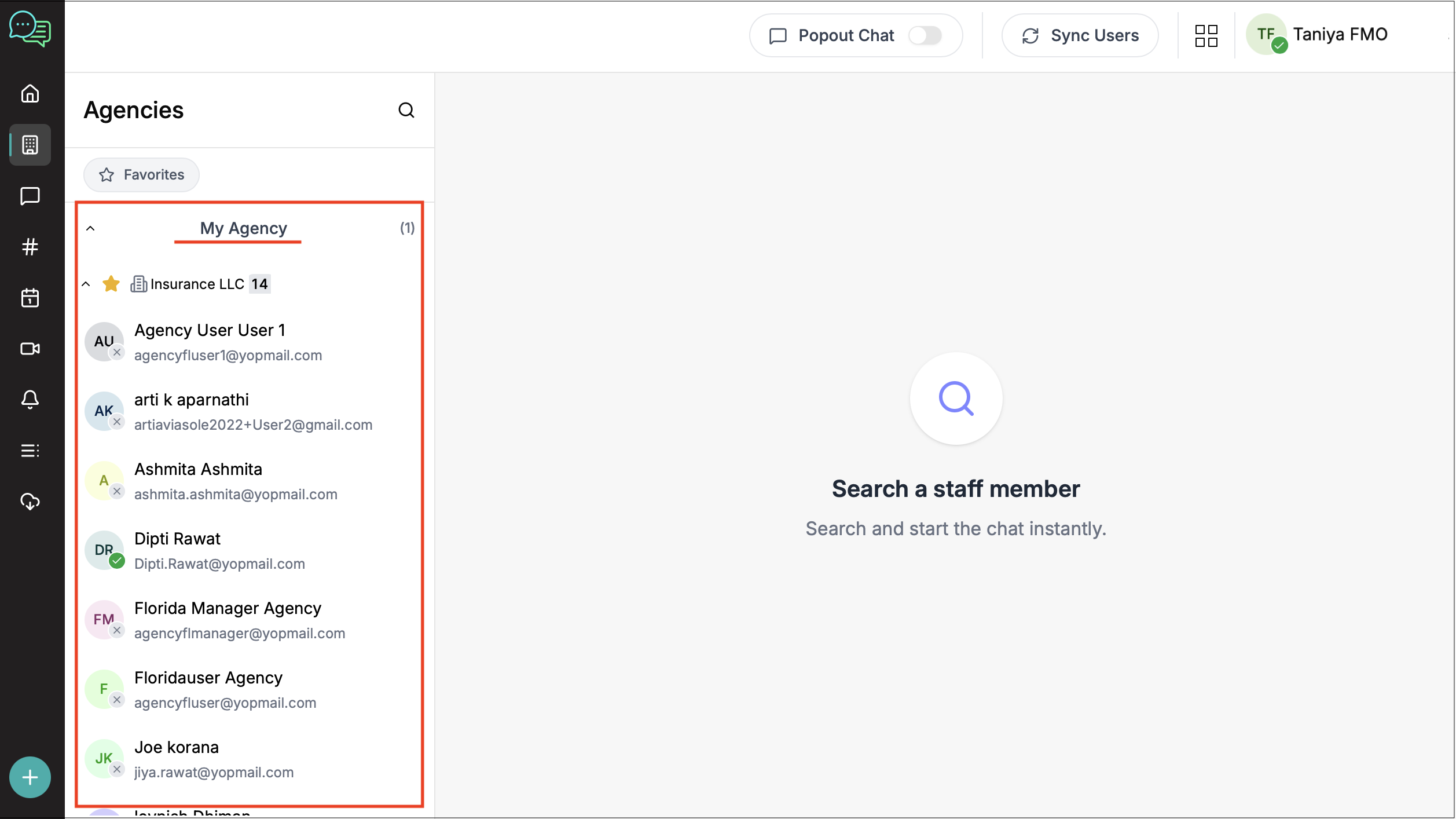Click the cloud download icon

(30, 502)
